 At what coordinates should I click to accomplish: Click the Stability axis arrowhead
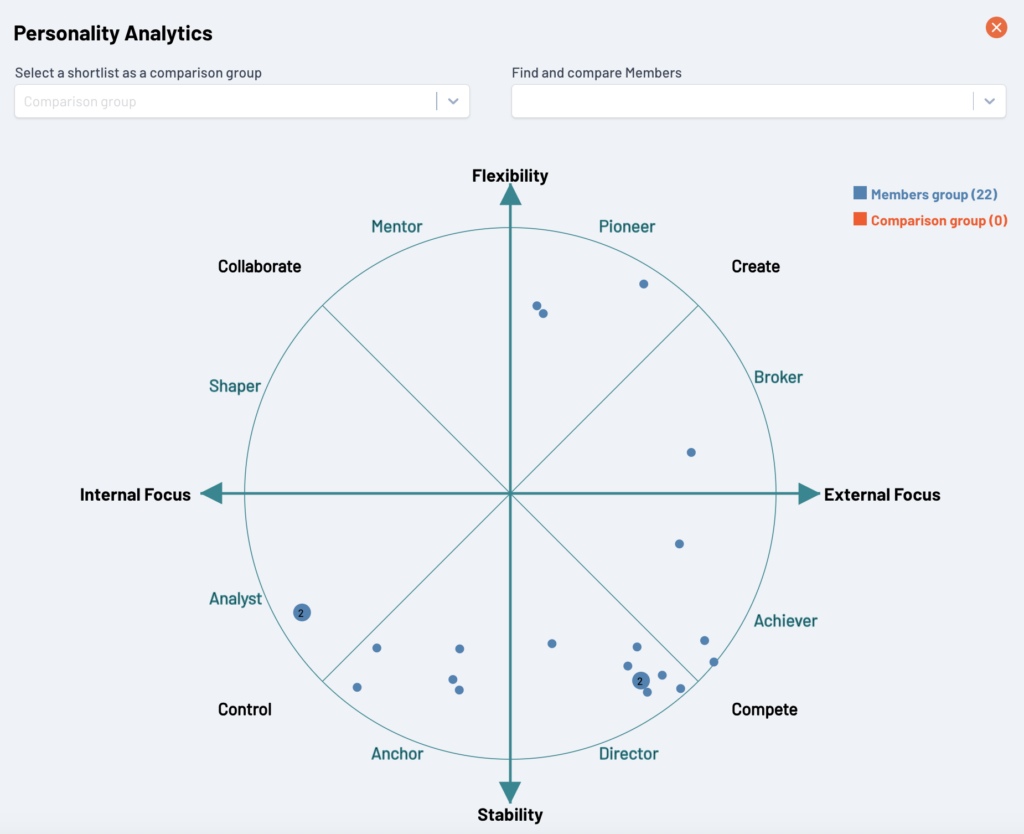[x=510, y=792]
